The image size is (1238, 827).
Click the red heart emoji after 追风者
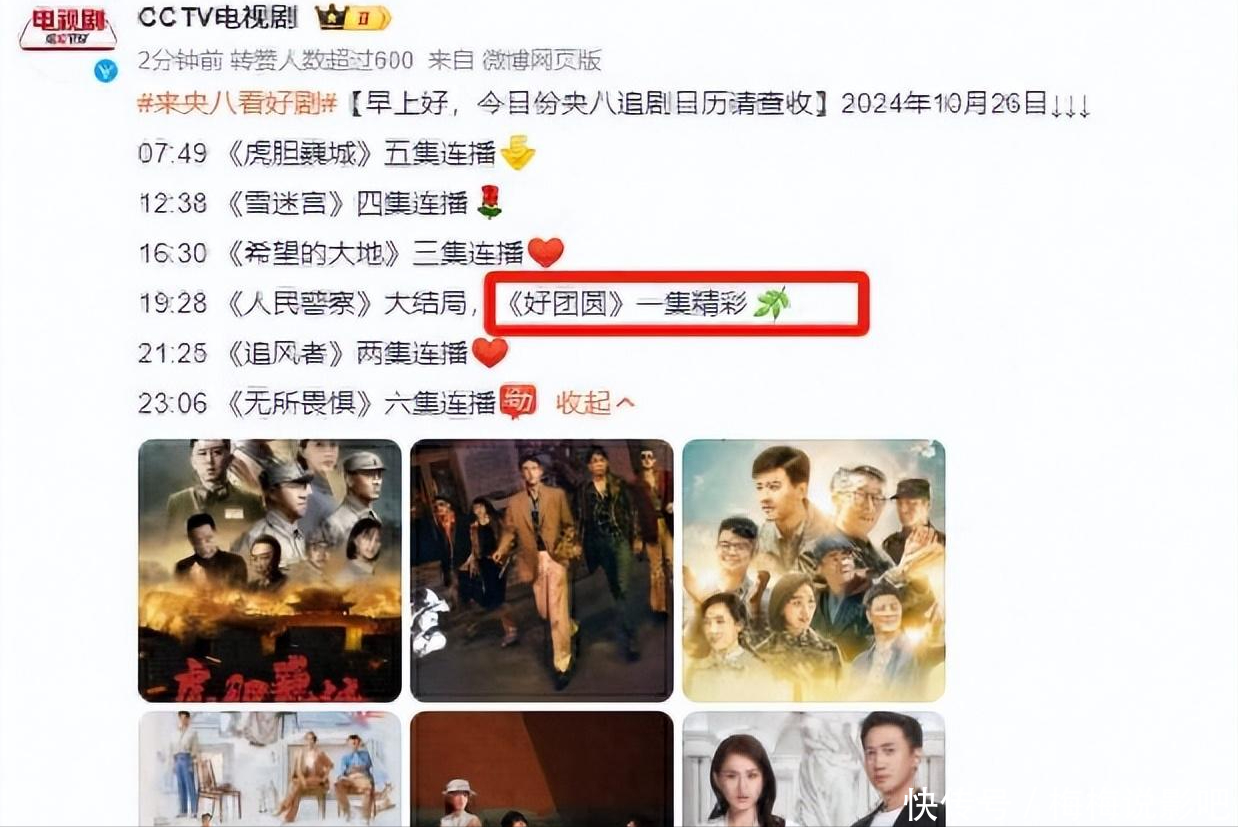click(489, 352)
